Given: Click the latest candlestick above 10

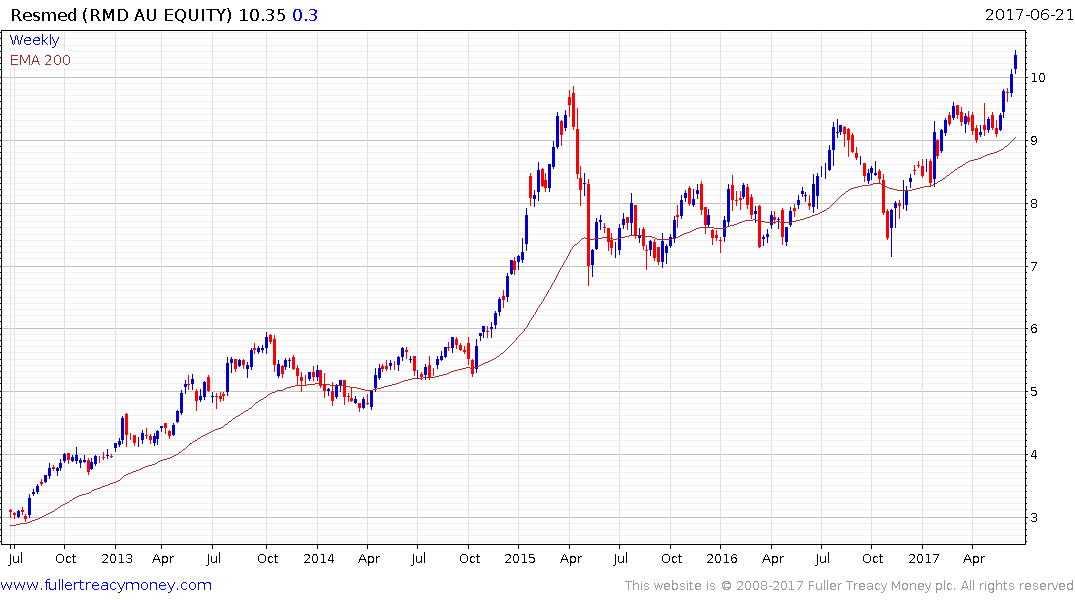Looking at the screenshot, I should (x=1015, y=60).
